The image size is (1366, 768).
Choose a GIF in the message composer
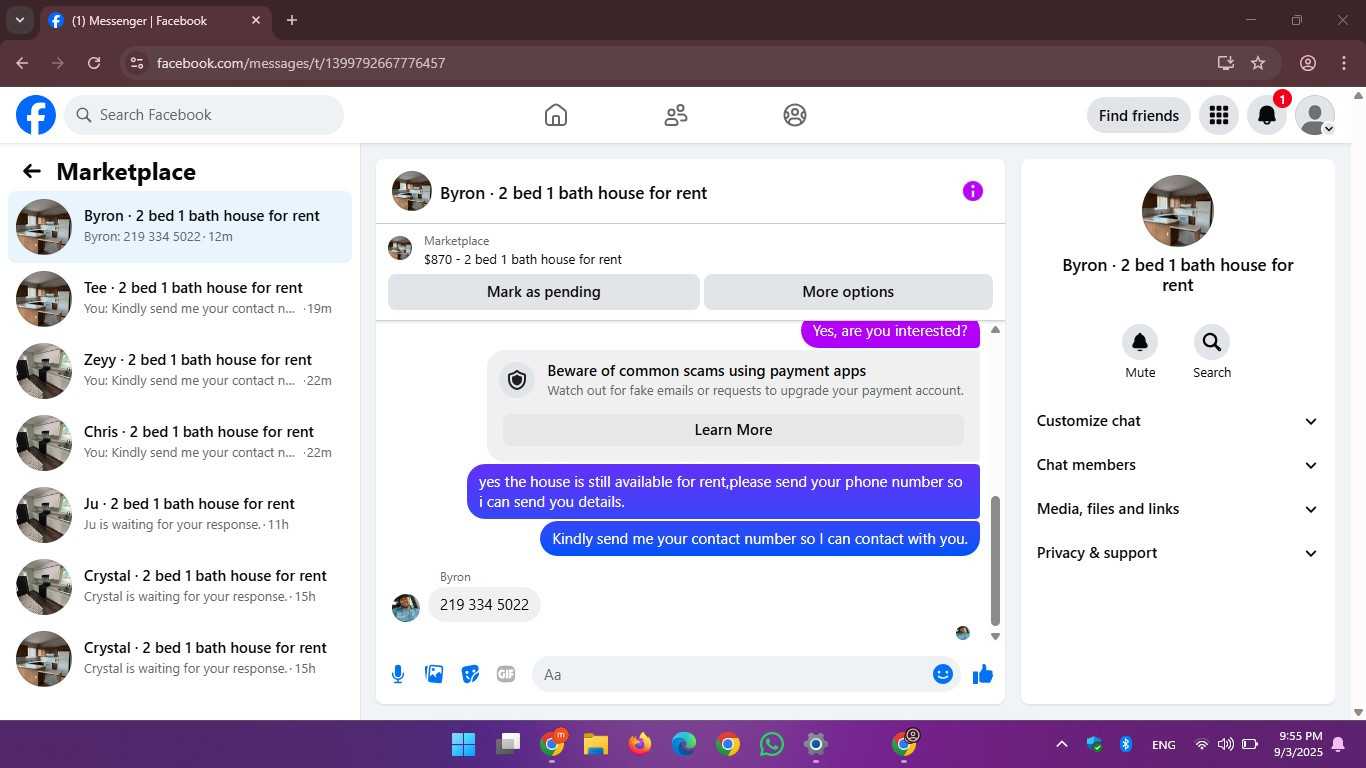506,674
